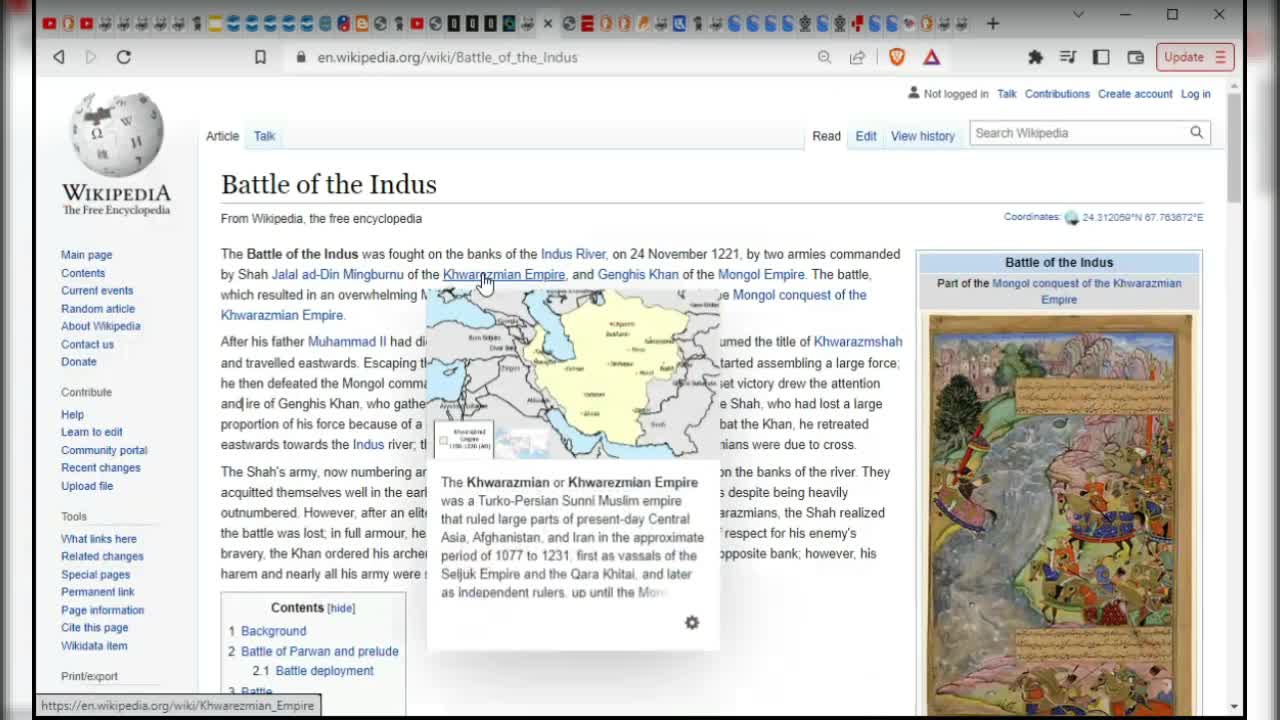Reload the page with the refresh icon
Screen dimensions: 1280x720
[x=124, y=57]
